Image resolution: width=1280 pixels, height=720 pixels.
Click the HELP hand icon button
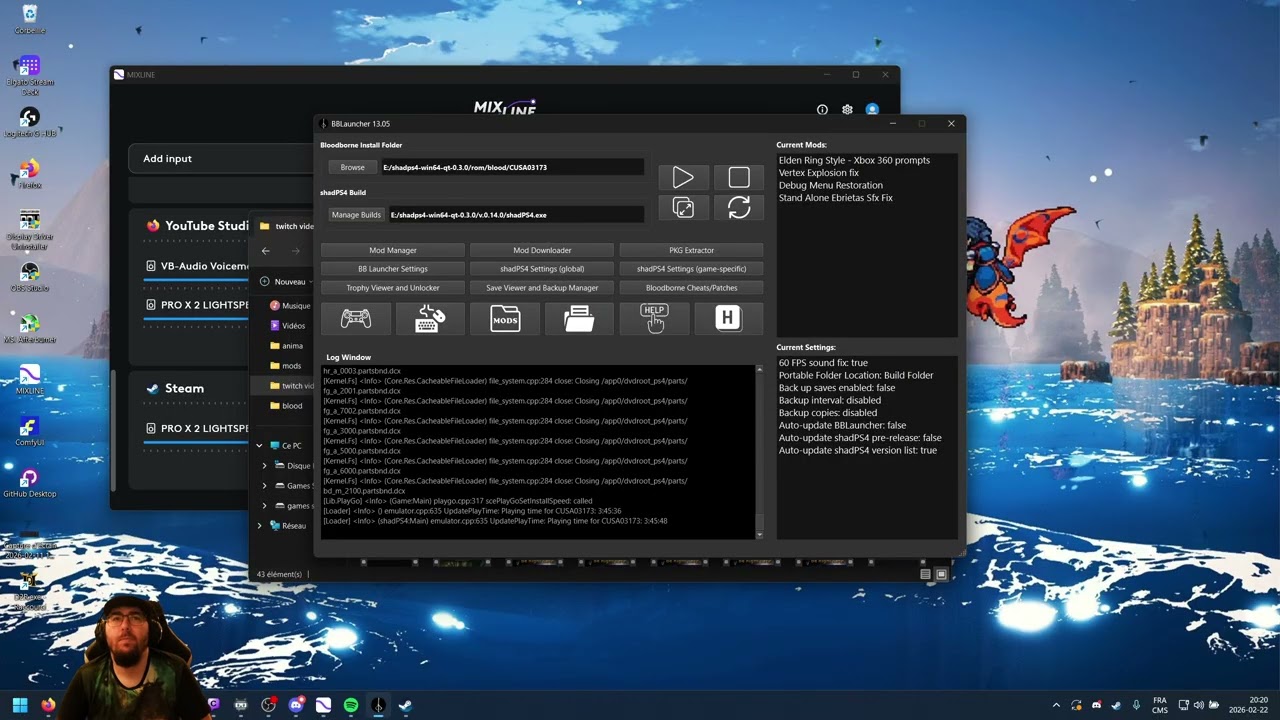coord(654,319)
